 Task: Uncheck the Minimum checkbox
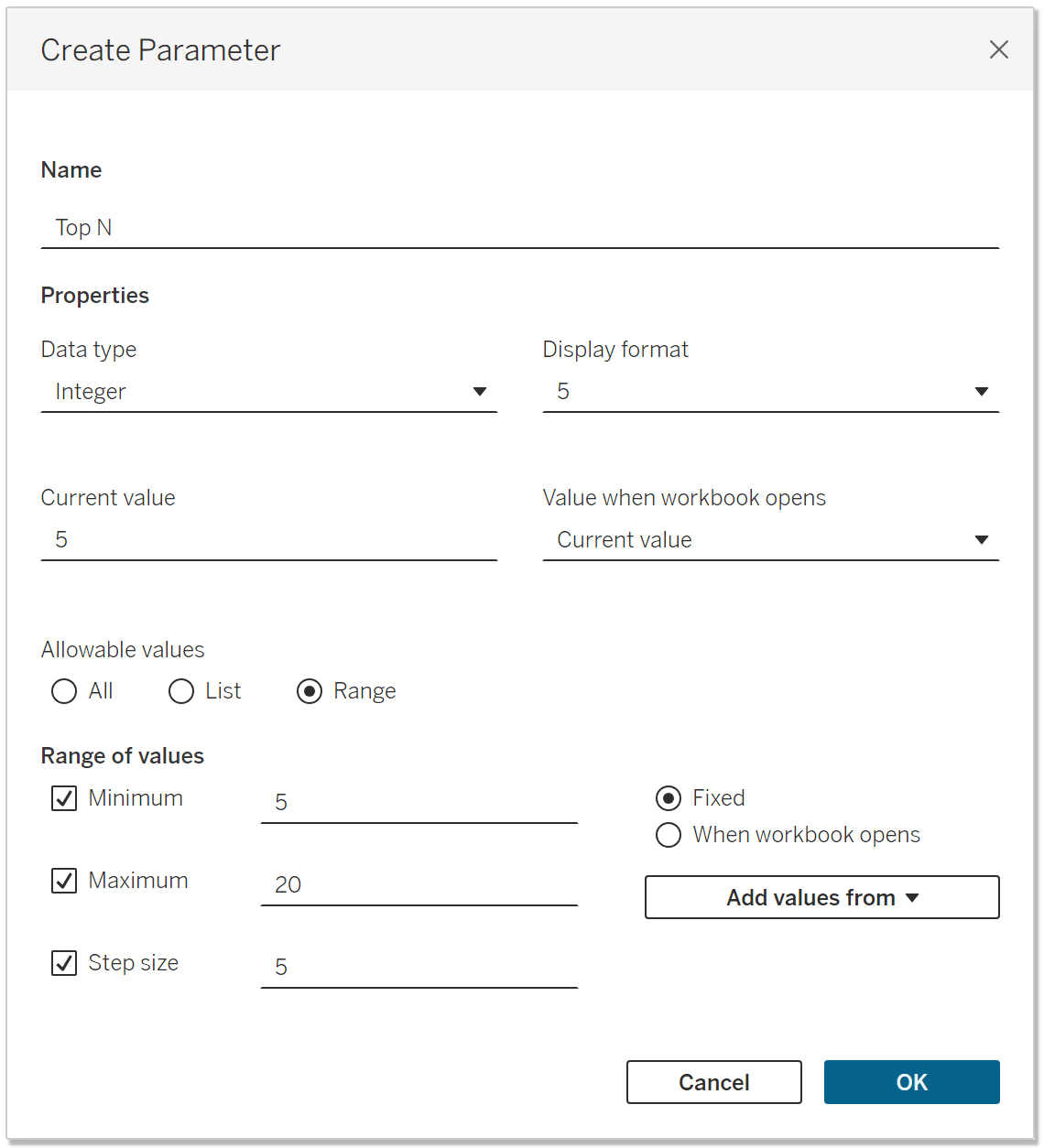point(64,798)
